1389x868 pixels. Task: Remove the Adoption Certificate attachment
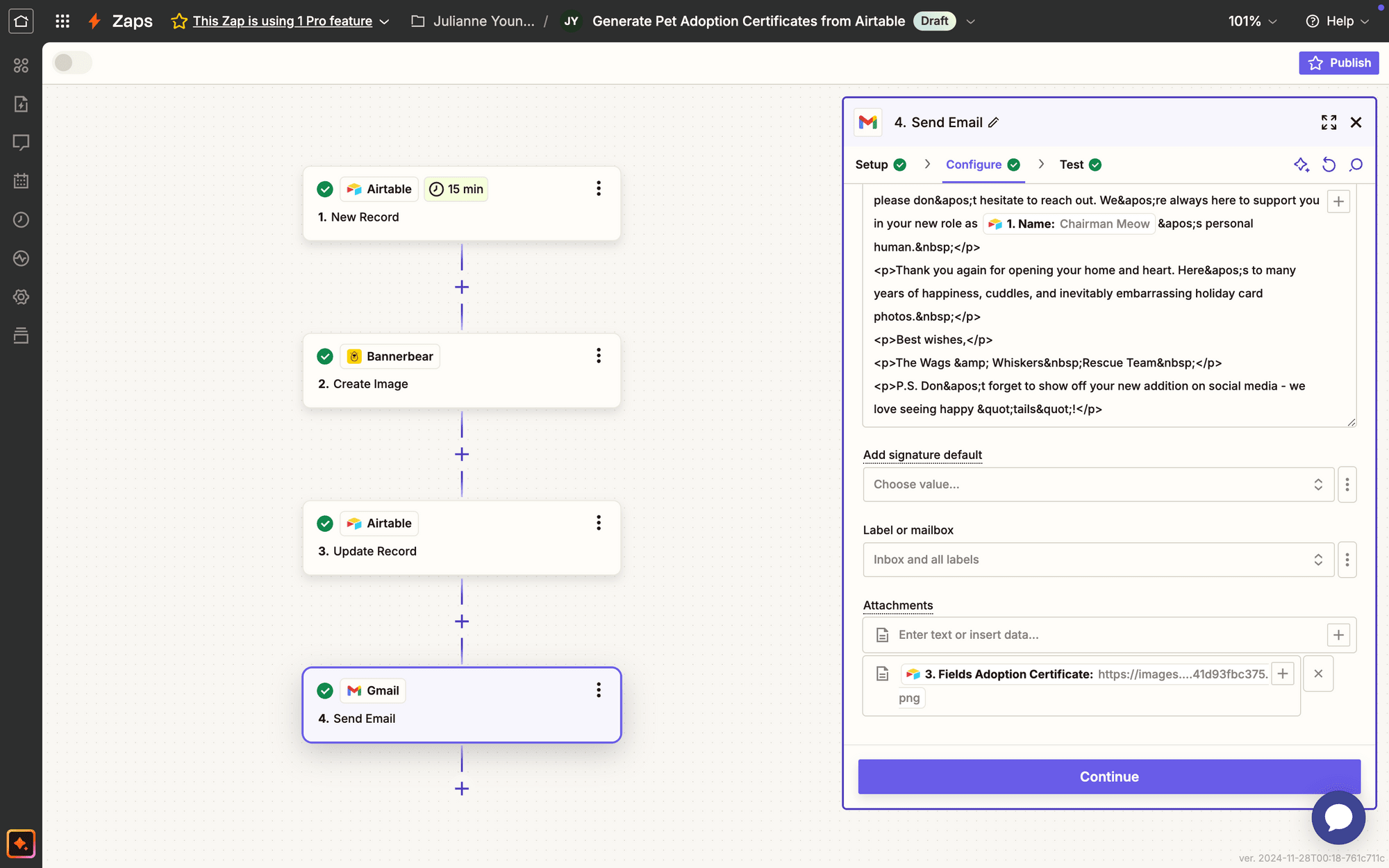pyautogui.click(x=1318, y=674)
